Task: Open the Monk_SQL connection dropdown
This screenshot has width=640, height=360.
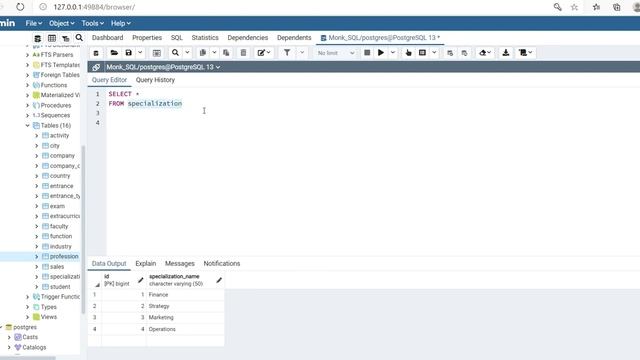Action: pos(163,67)
